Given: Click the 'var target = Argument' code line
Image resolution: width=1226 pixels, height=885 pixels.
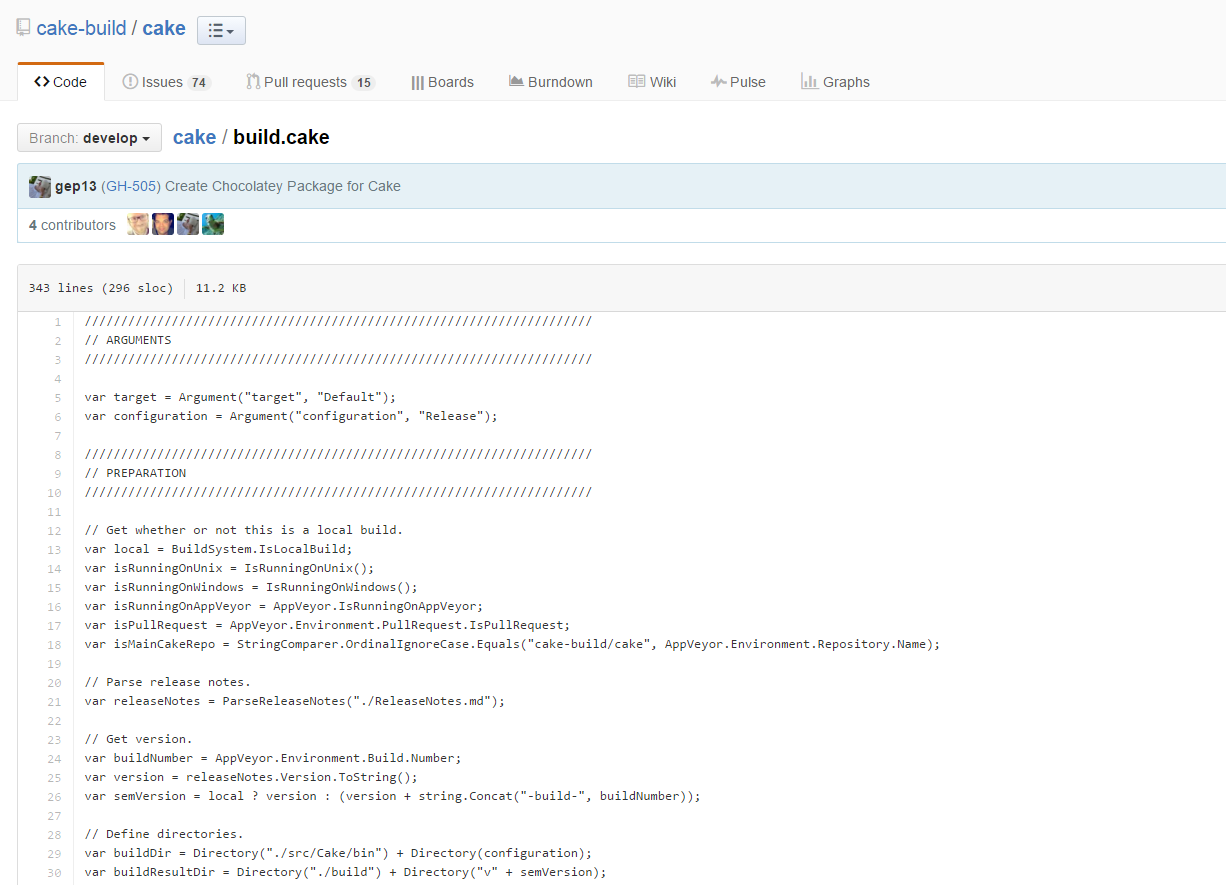Looking at the screenshot, I should [241, 397].
